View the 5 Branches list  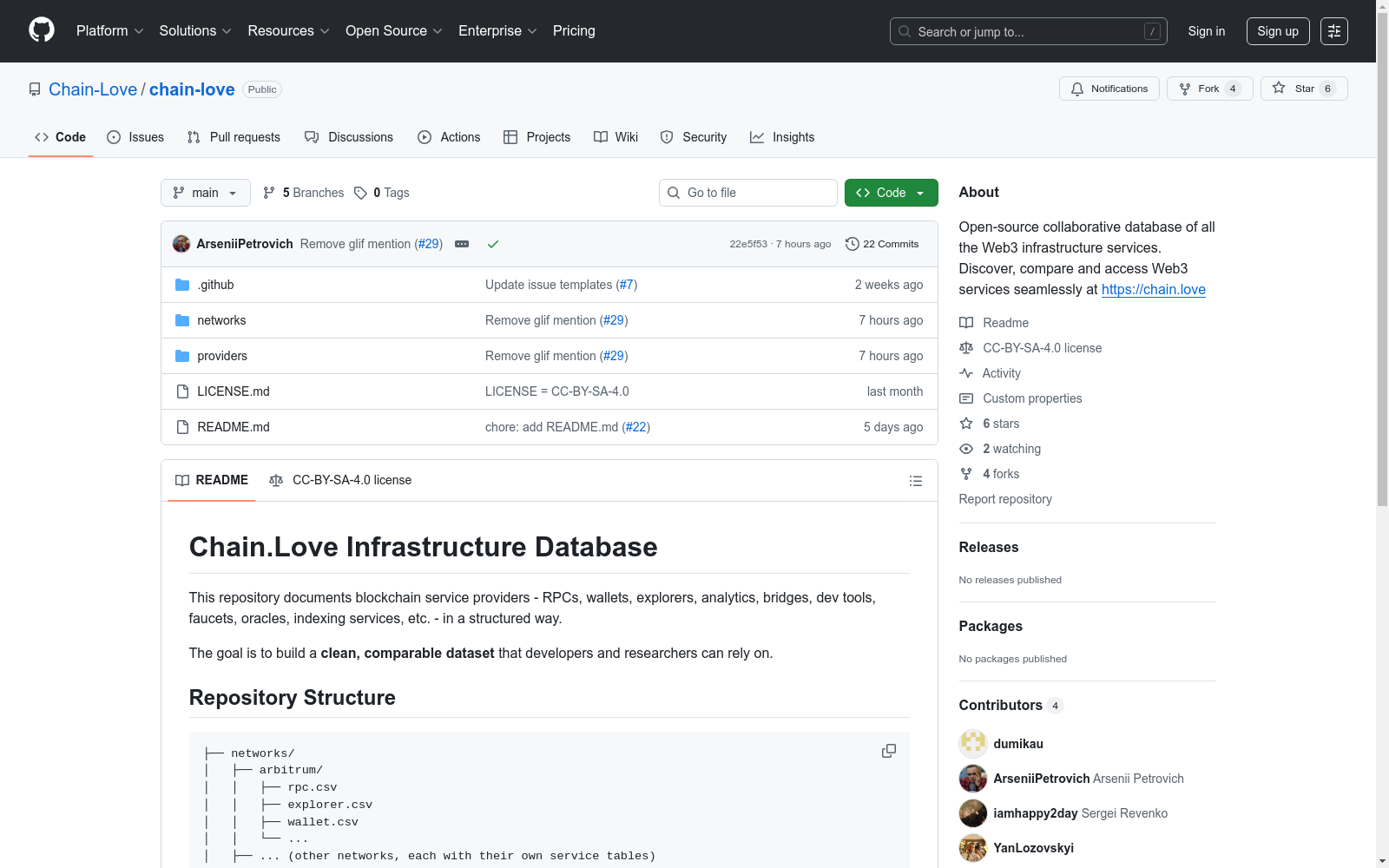coord(304,193)
